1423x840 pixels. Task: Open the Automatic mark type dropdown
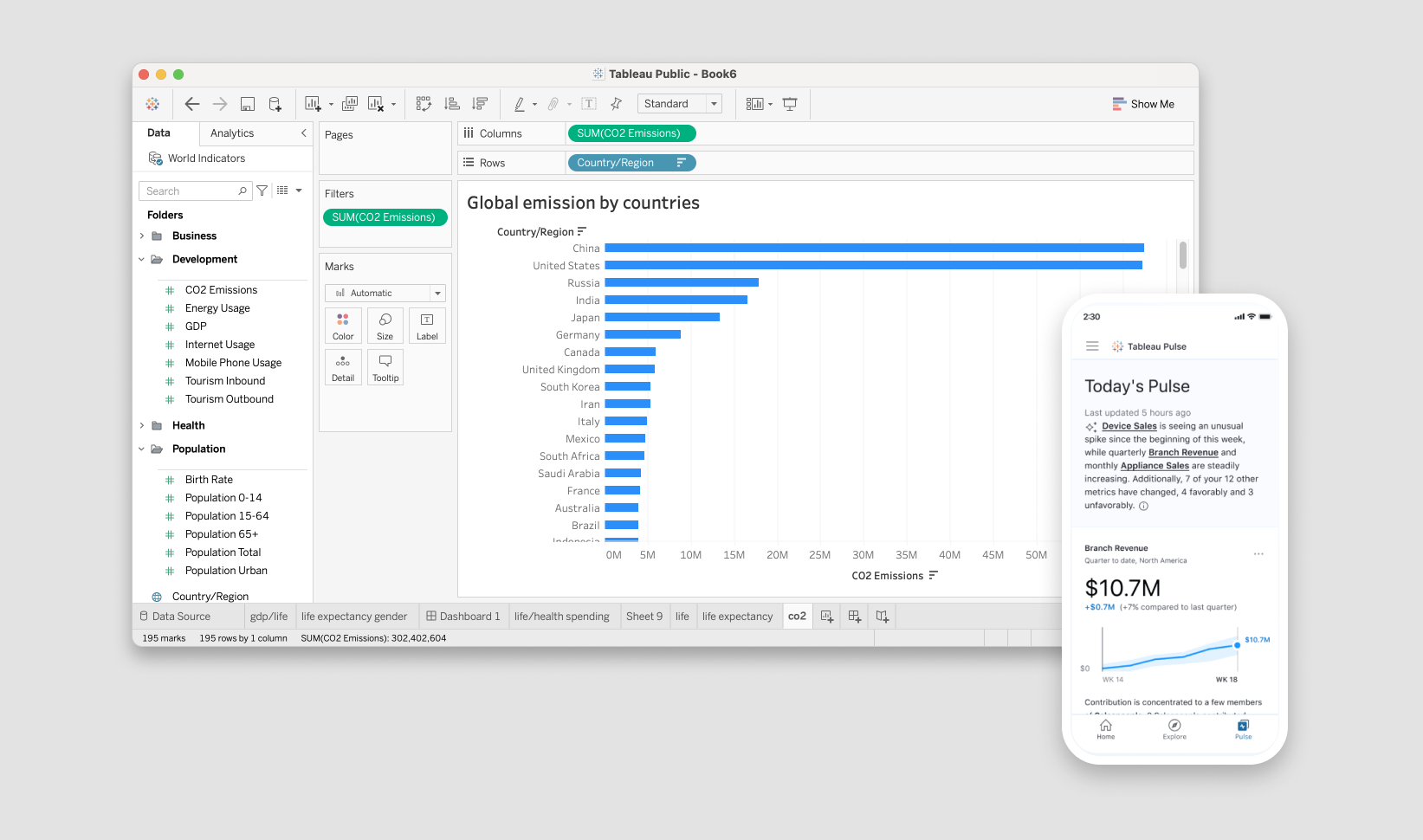click(x=385, y=293)
